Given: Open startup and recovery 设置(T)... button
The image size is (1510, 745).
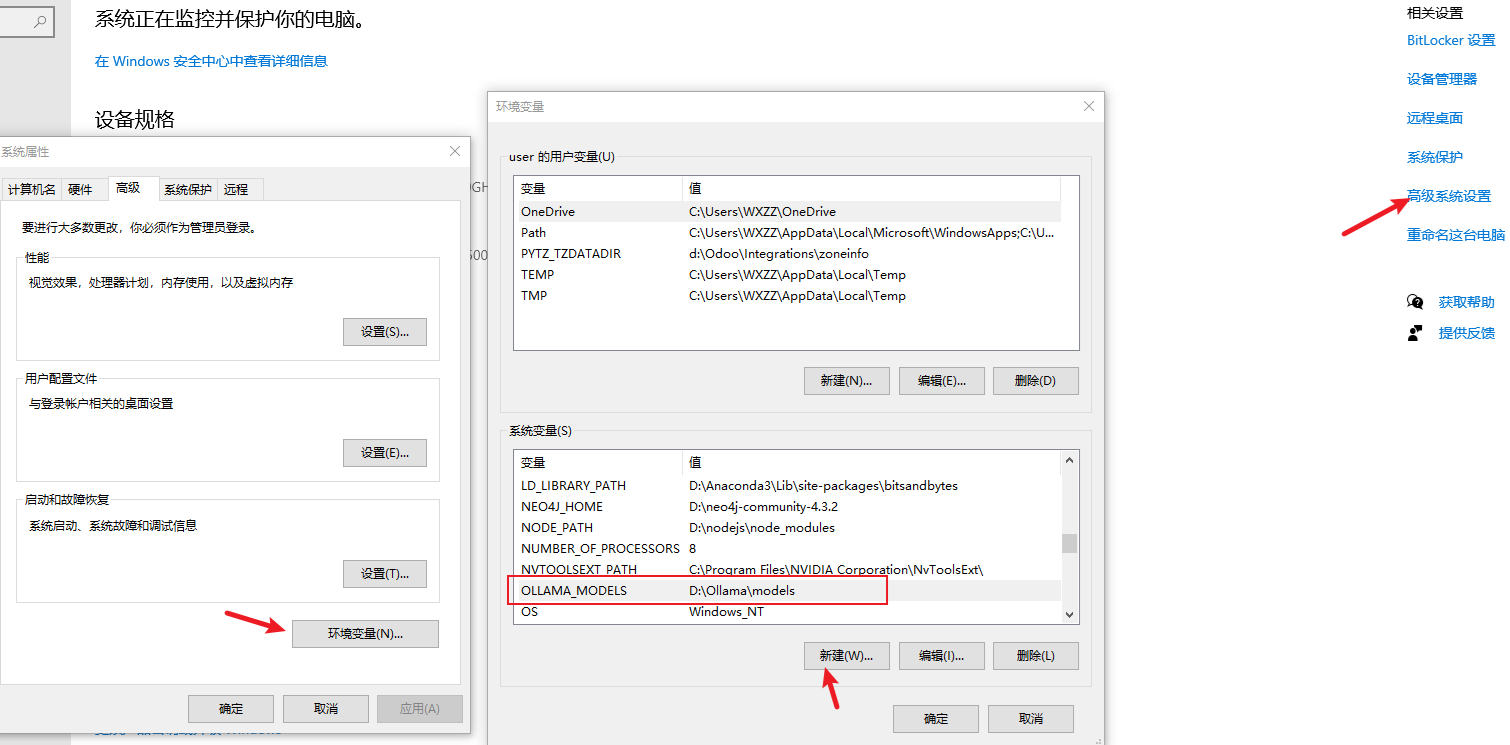Looking at the screenshot, I should click(385, 574).
